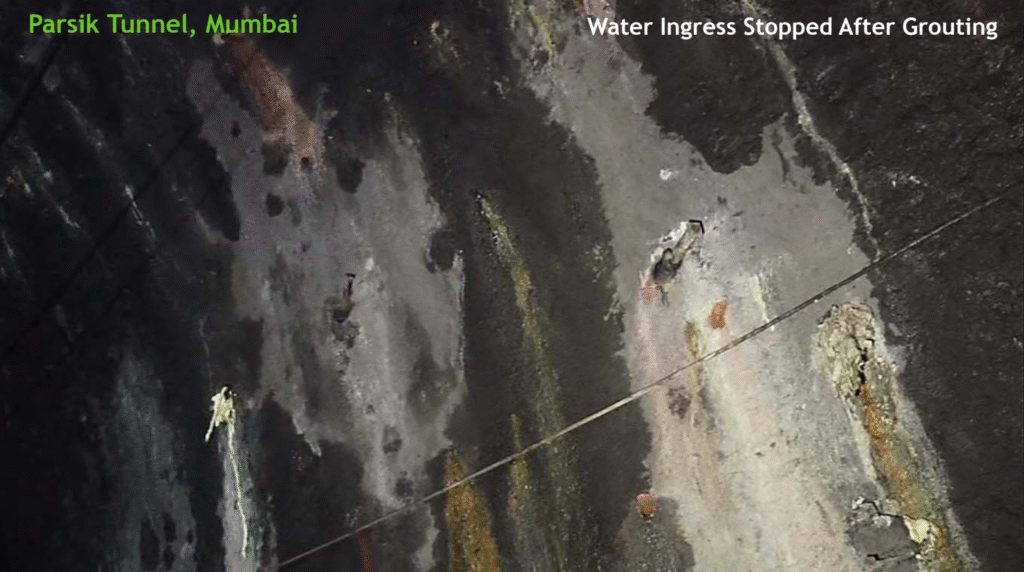Click the word "Mumbai" in the title

pos(252,25)
